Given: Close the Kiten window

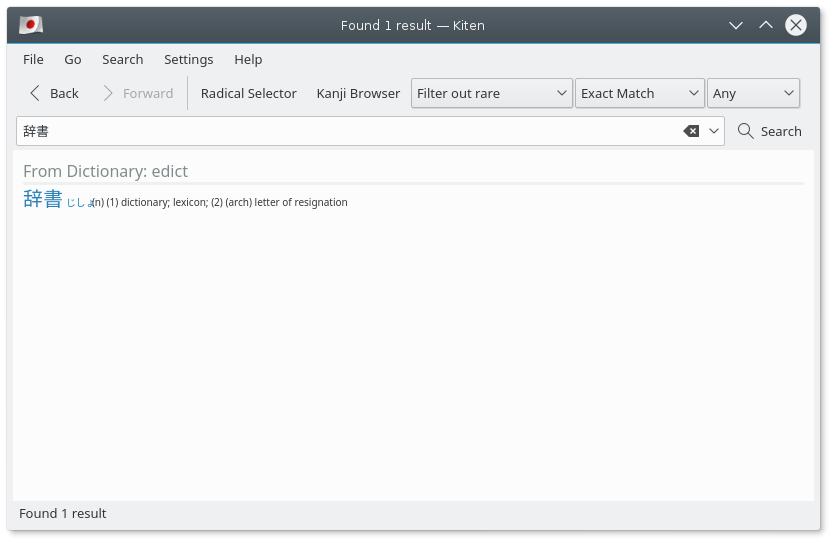Looking at the screenshot, I should coord(796,25).
